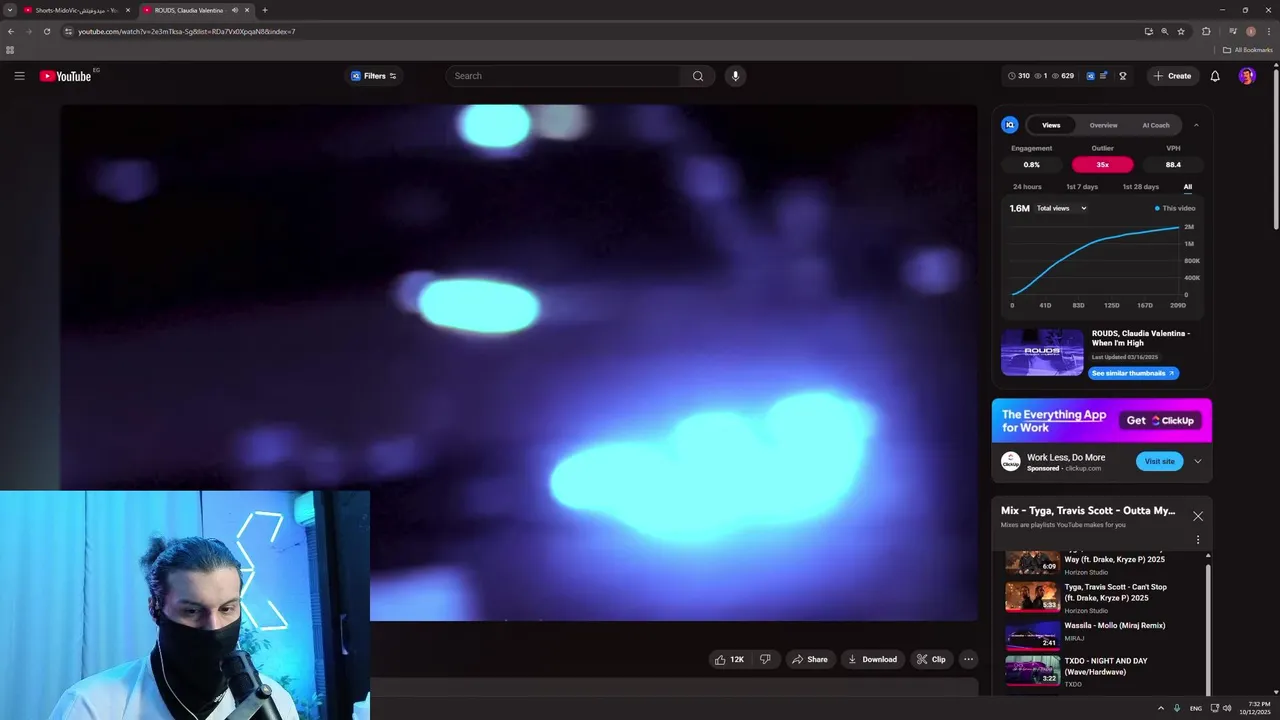Click This video legend dot
Viewport: 1280px width, 720px height.
(x=1157, y=208)
